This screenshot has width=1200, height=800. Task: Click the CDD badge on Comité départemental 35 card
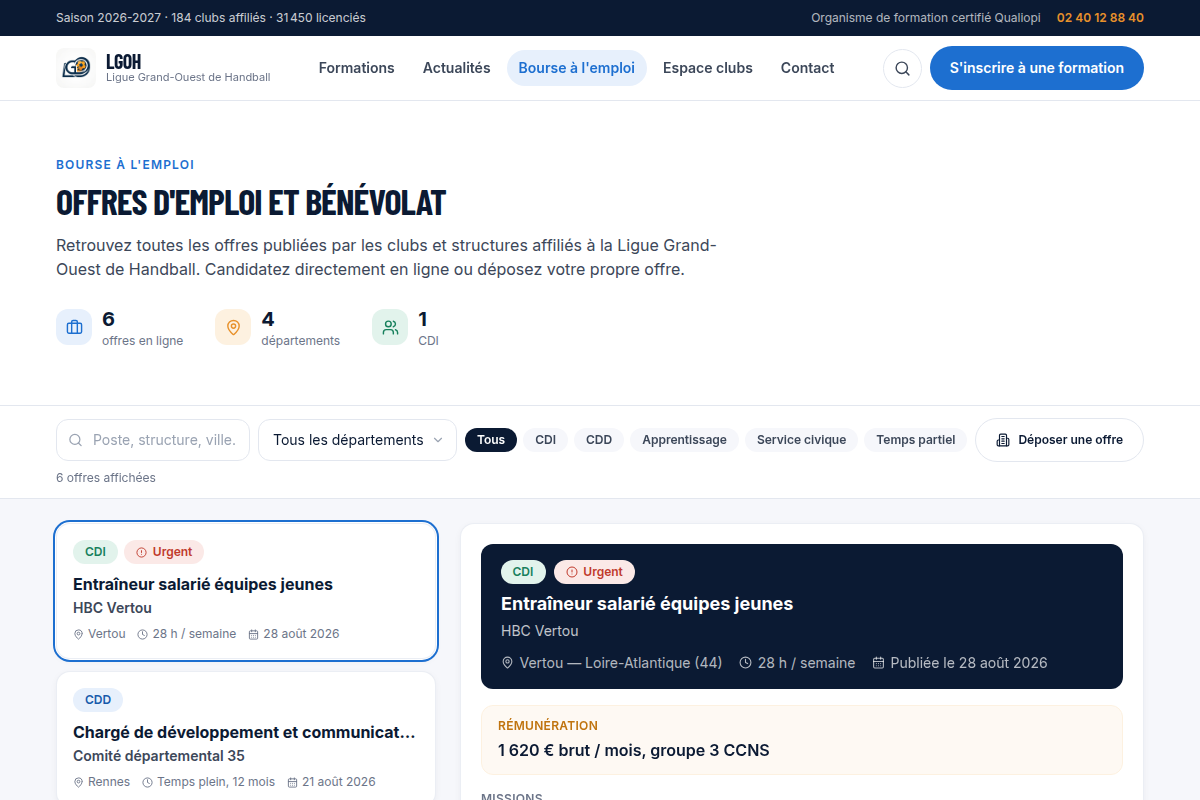98,700
